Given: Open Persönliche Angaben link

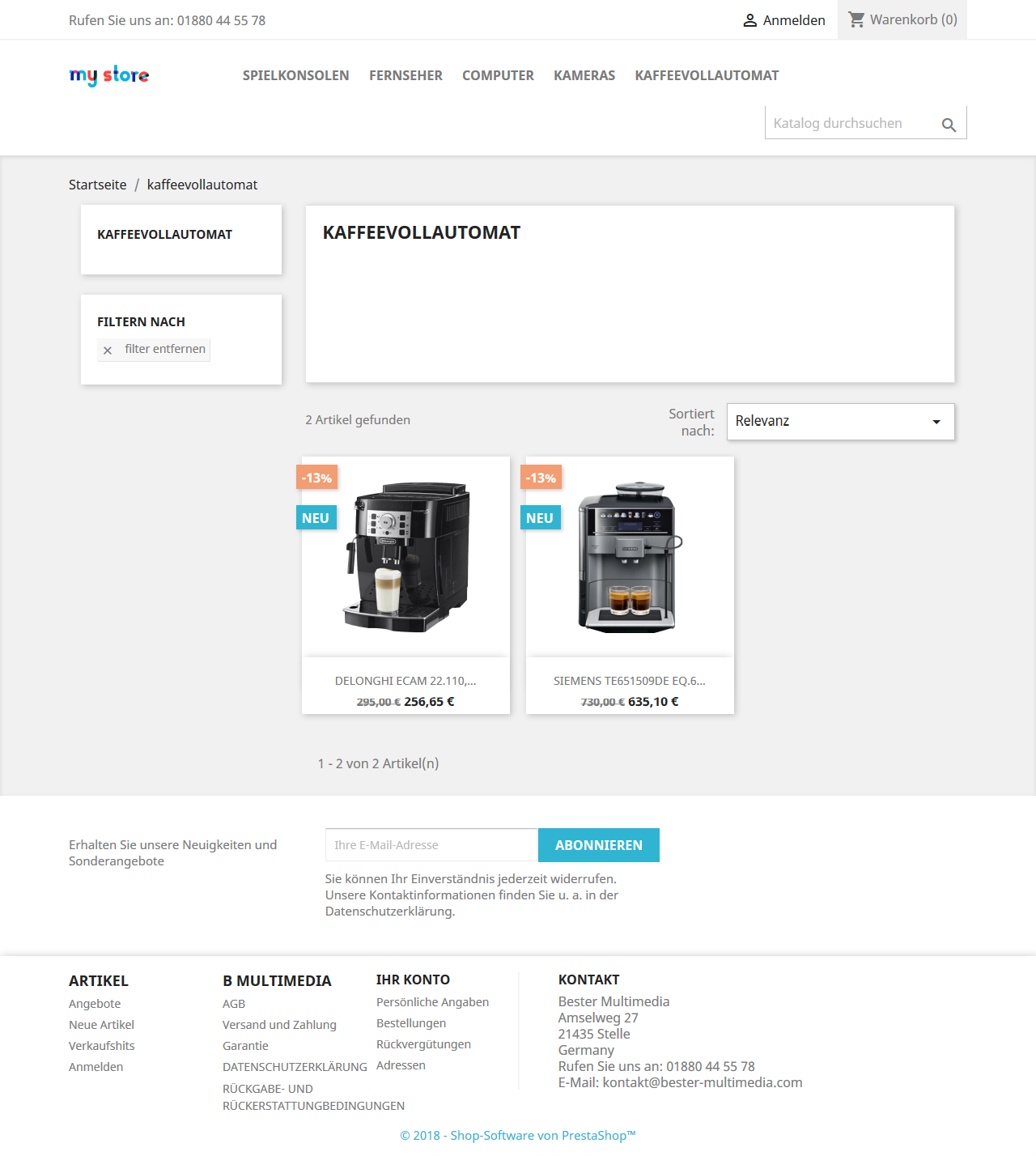Looking at the screenshot, I should point(432,1002).
